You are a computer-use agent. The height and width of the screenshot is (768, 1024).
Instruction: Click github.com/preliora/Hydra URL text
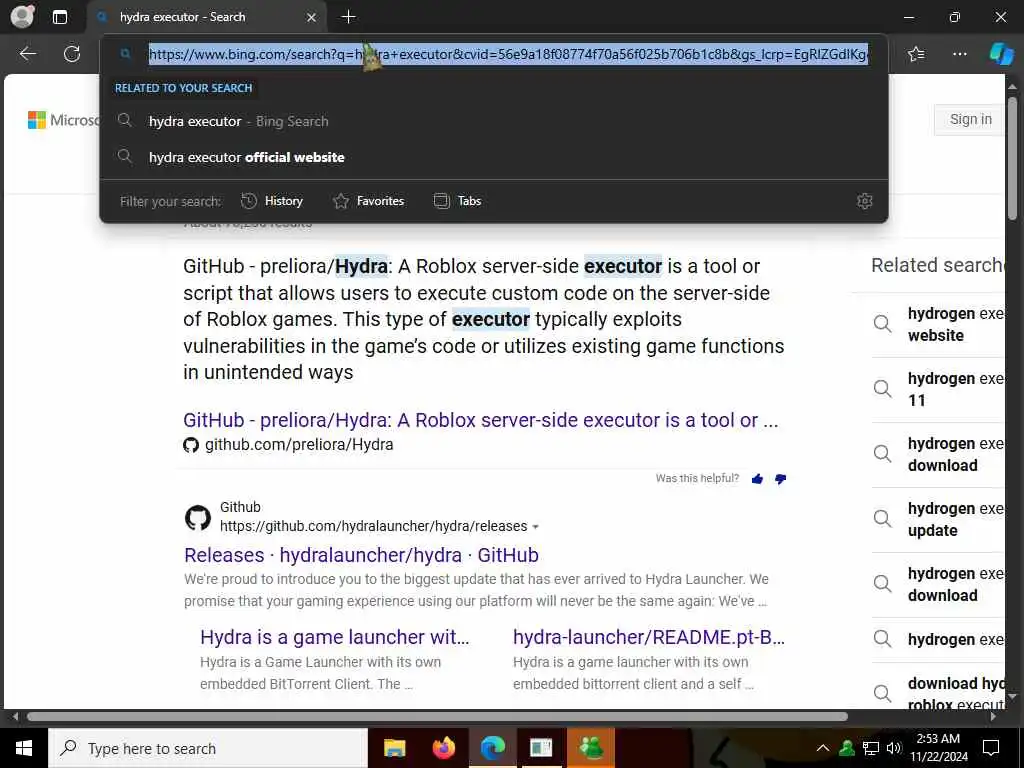299,445
